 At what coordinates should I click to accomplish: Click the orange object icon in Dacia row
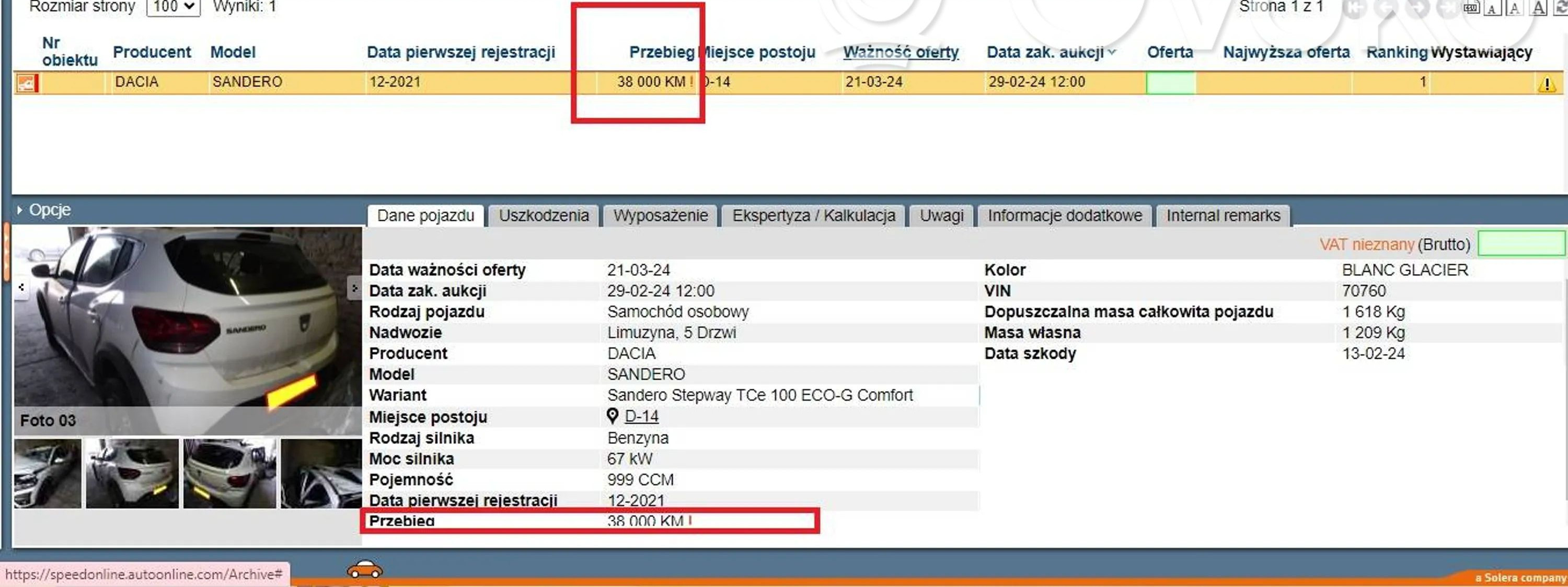coord(27,83)
